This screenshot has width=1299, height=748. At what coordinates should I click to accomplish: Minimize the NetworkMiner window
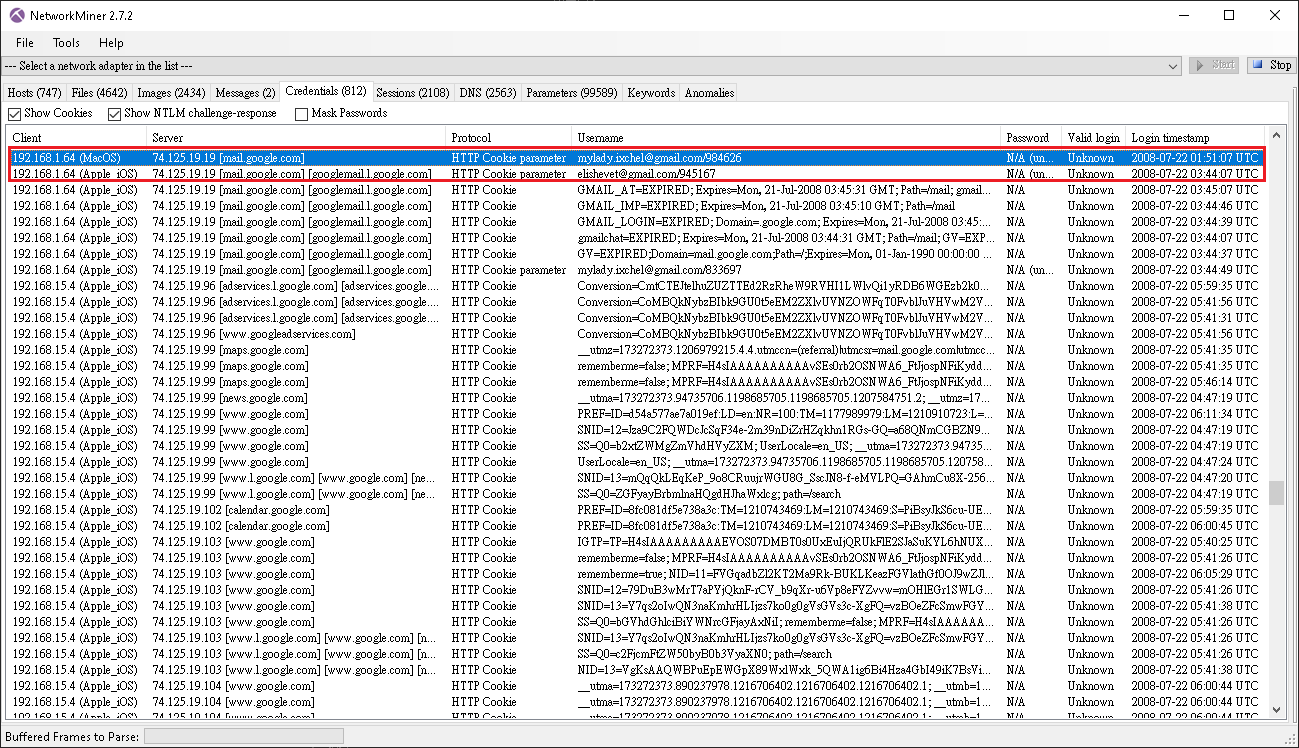[1182, 15]
